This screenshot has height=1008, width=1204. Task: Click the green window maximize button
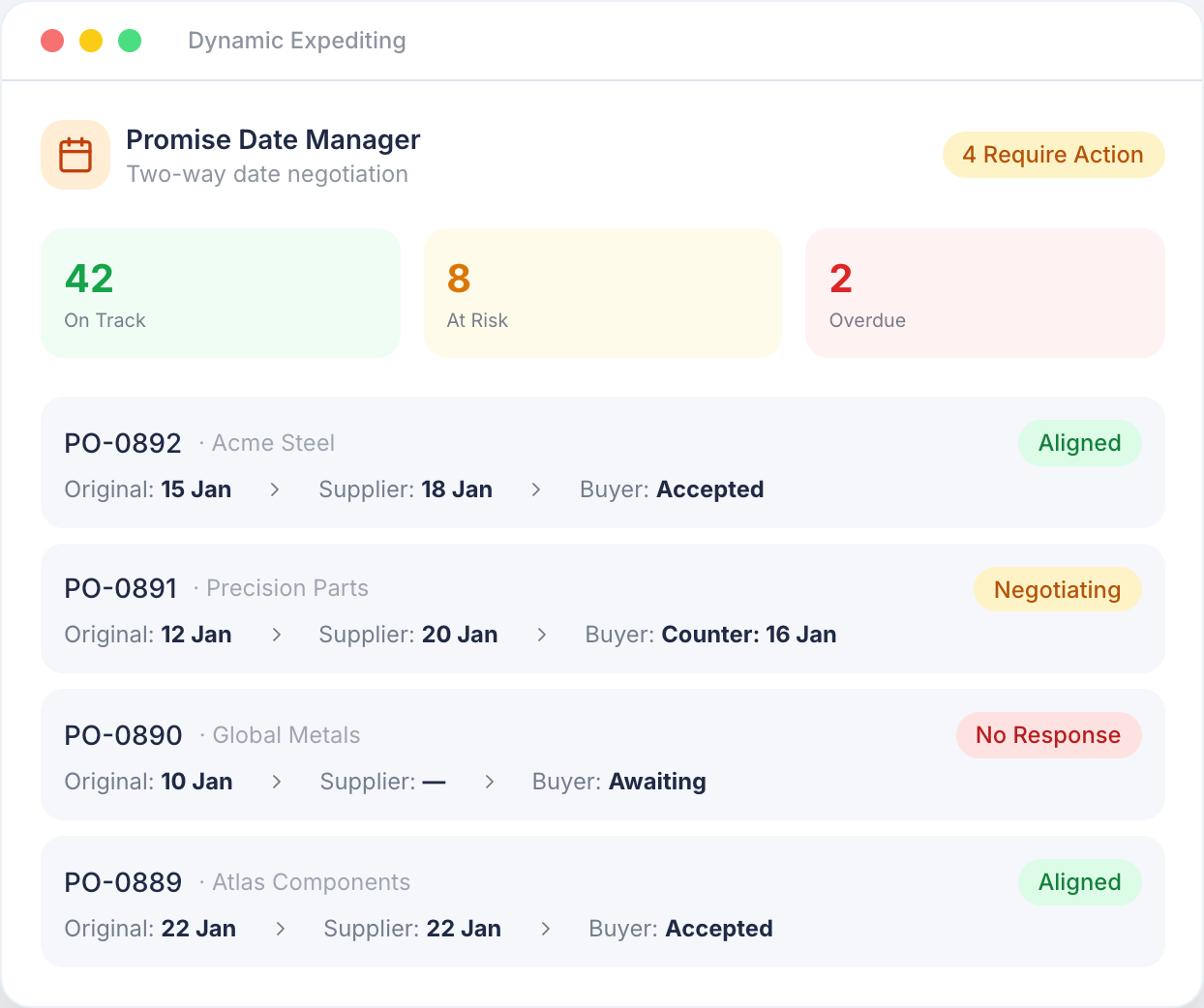pyautogui.click(x=130, y=41)
